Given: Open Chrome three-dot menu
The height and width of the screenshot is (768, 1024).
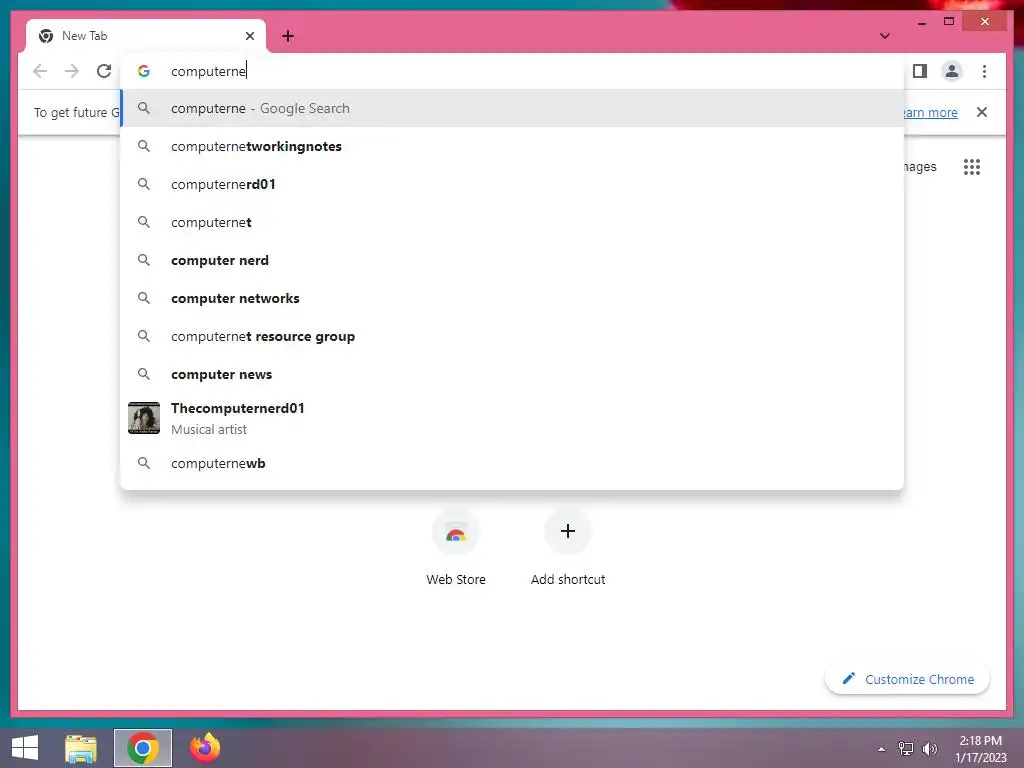Looking at the screenshot, I should coord(984,71).
